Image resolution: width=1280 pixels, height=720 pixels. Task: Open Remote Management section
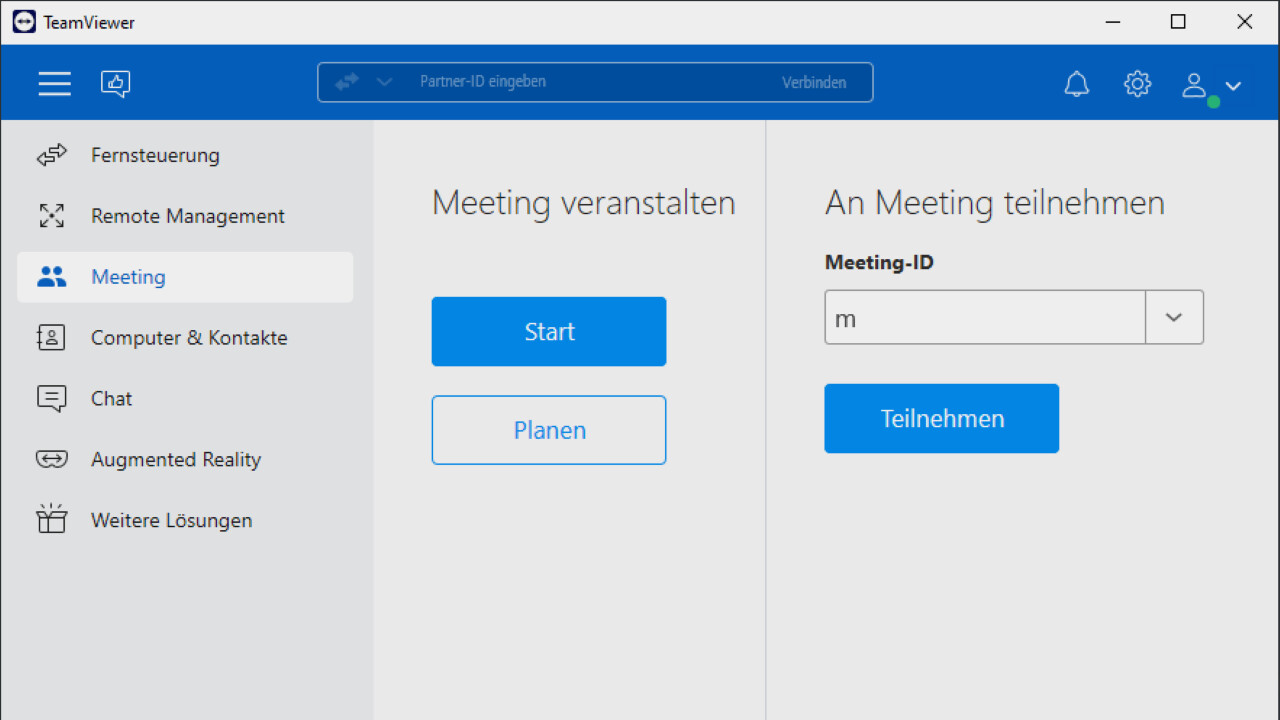(x=185, y=216)
